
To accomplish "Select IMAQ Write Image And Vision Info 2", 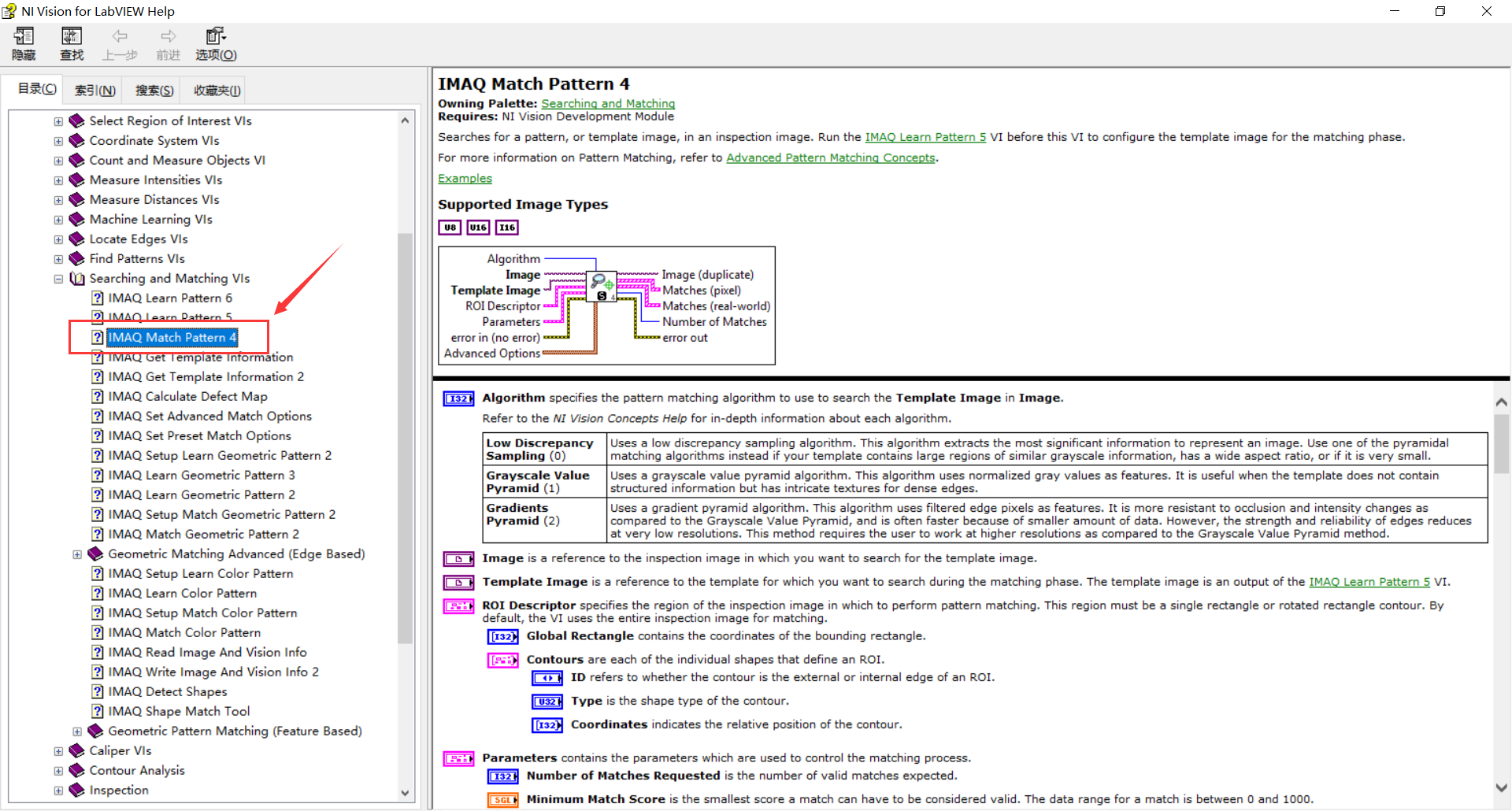I will pos(213,672).
